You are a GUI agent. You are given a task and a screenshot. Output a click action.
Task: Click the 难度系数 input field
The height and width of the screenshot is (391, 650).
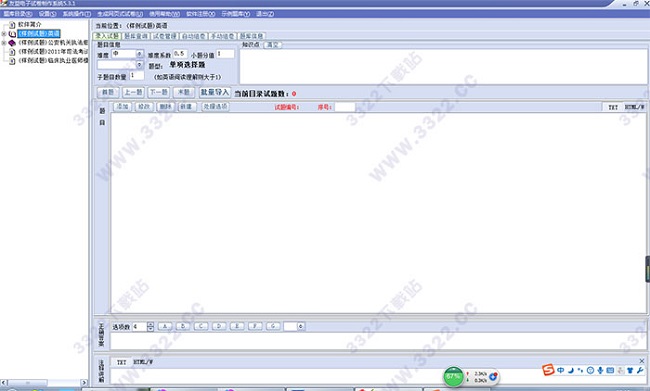(x=180, y=54)
